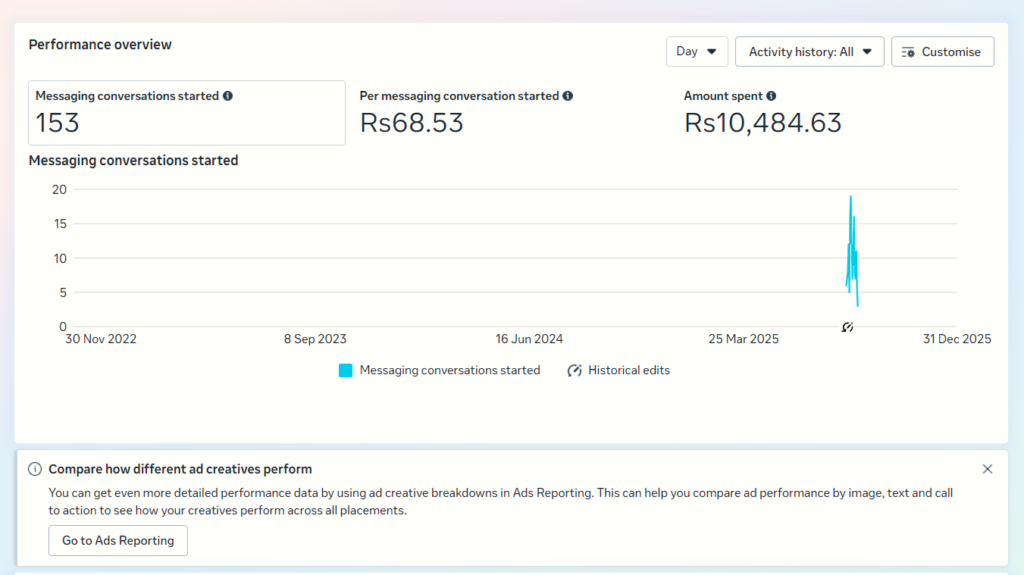Click the cyan legend swatch for conversations

(x=346, y=370)
